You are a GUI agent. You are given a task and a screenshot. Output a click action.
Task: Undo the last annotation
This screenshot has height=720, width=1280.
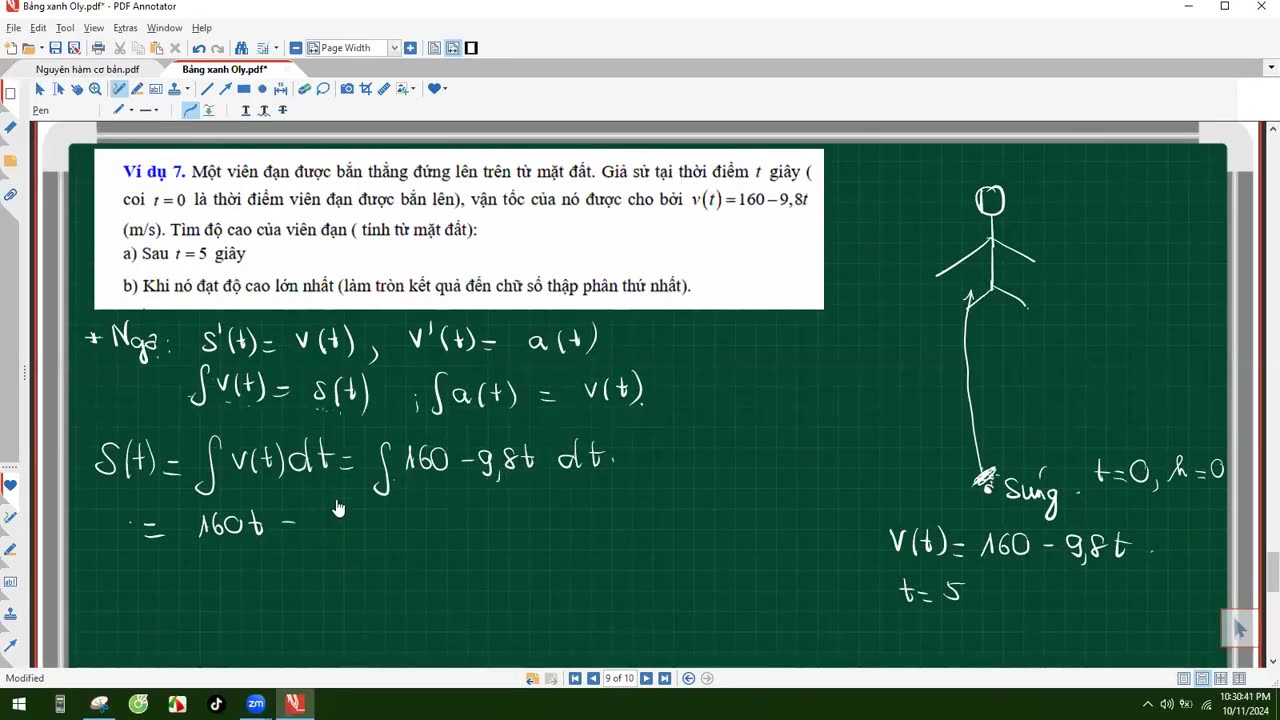point(198,48)
